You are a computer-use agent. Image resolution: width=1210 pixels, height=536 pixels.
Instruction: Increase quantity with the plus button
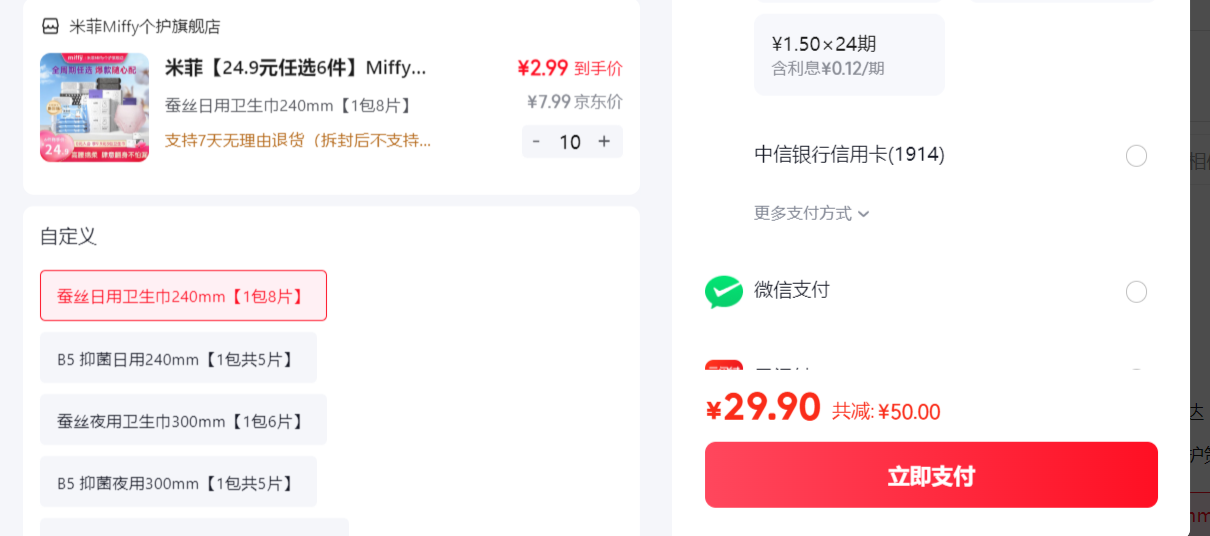604,142
